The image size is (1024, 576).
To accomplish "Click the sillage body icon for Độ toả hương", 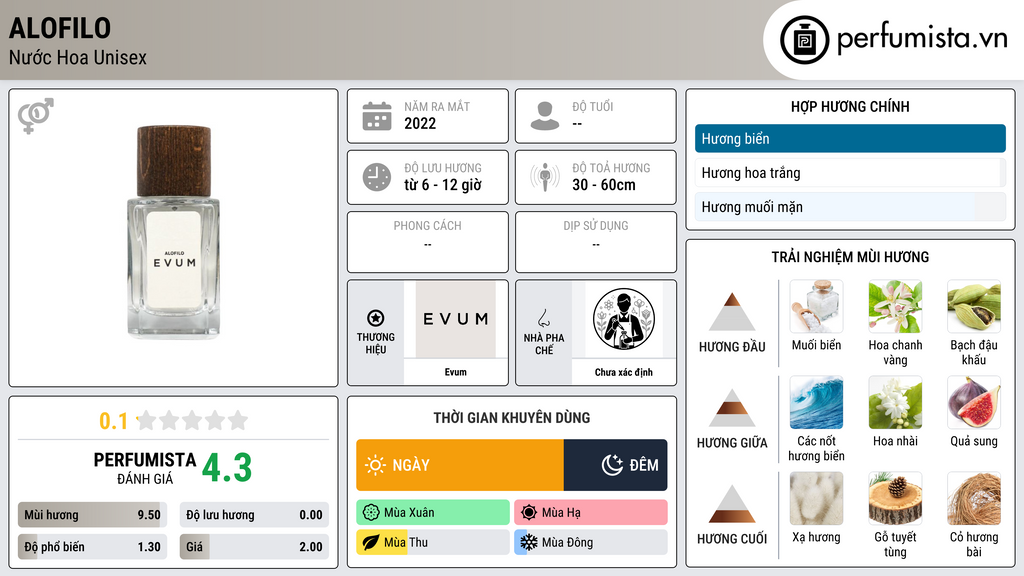I will tap(545, 177).
